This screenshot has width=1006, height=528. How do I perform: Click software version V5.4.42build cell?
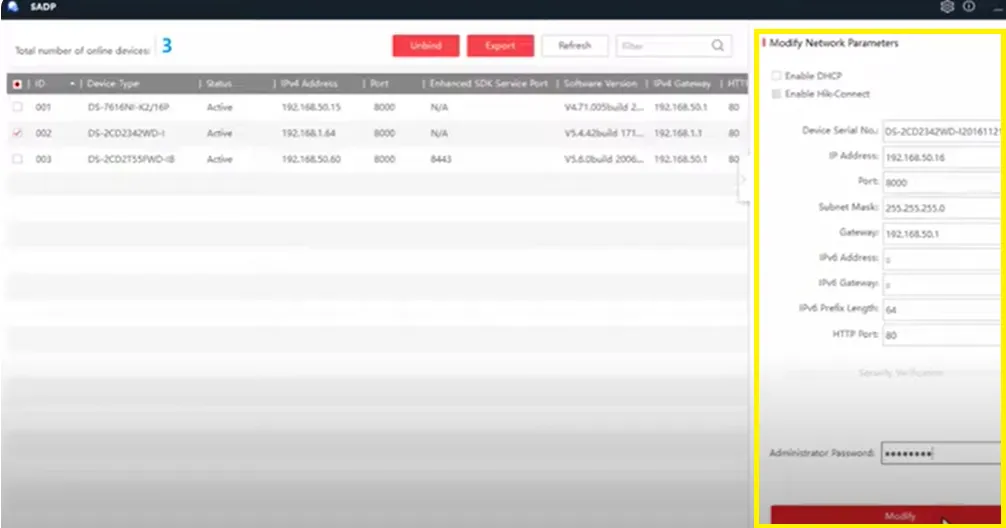tap(604, 133)
